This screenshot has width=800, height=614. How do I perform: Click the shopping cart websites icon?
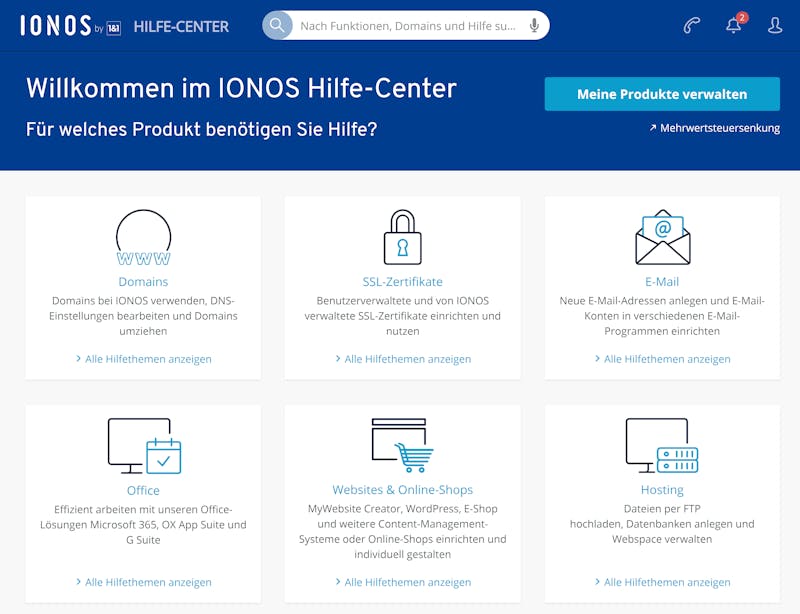pos(403,445)
